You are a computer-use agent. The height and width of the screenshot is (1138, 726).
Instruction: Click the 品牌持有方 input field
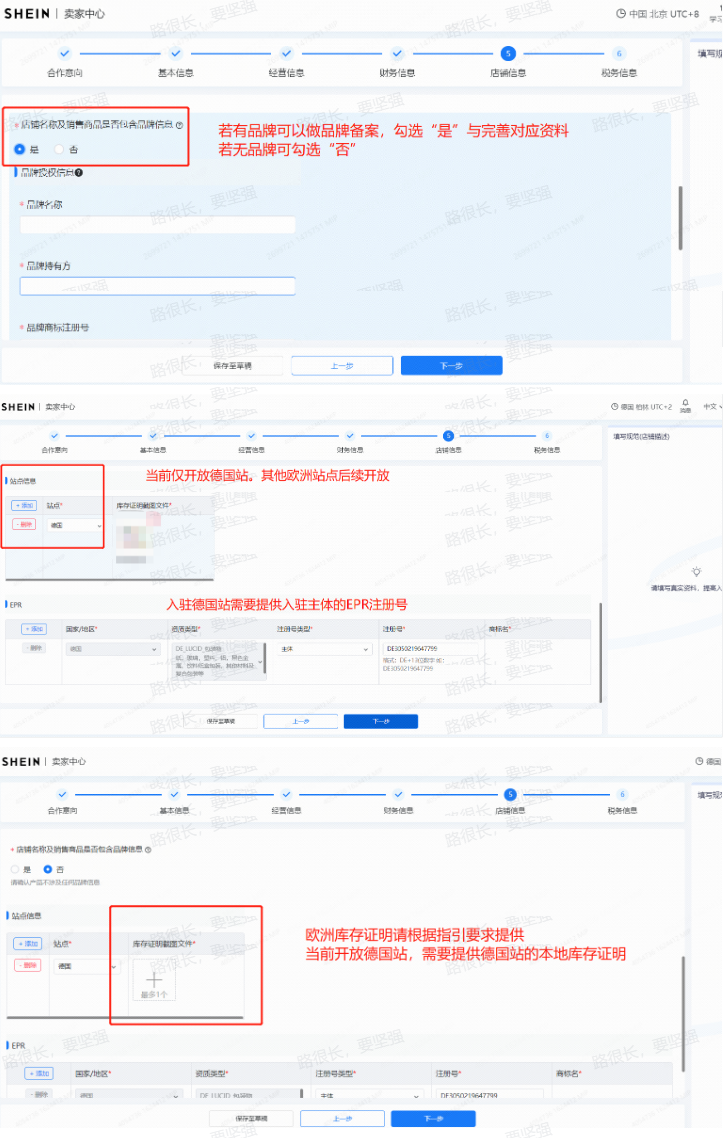pos(158,286)
